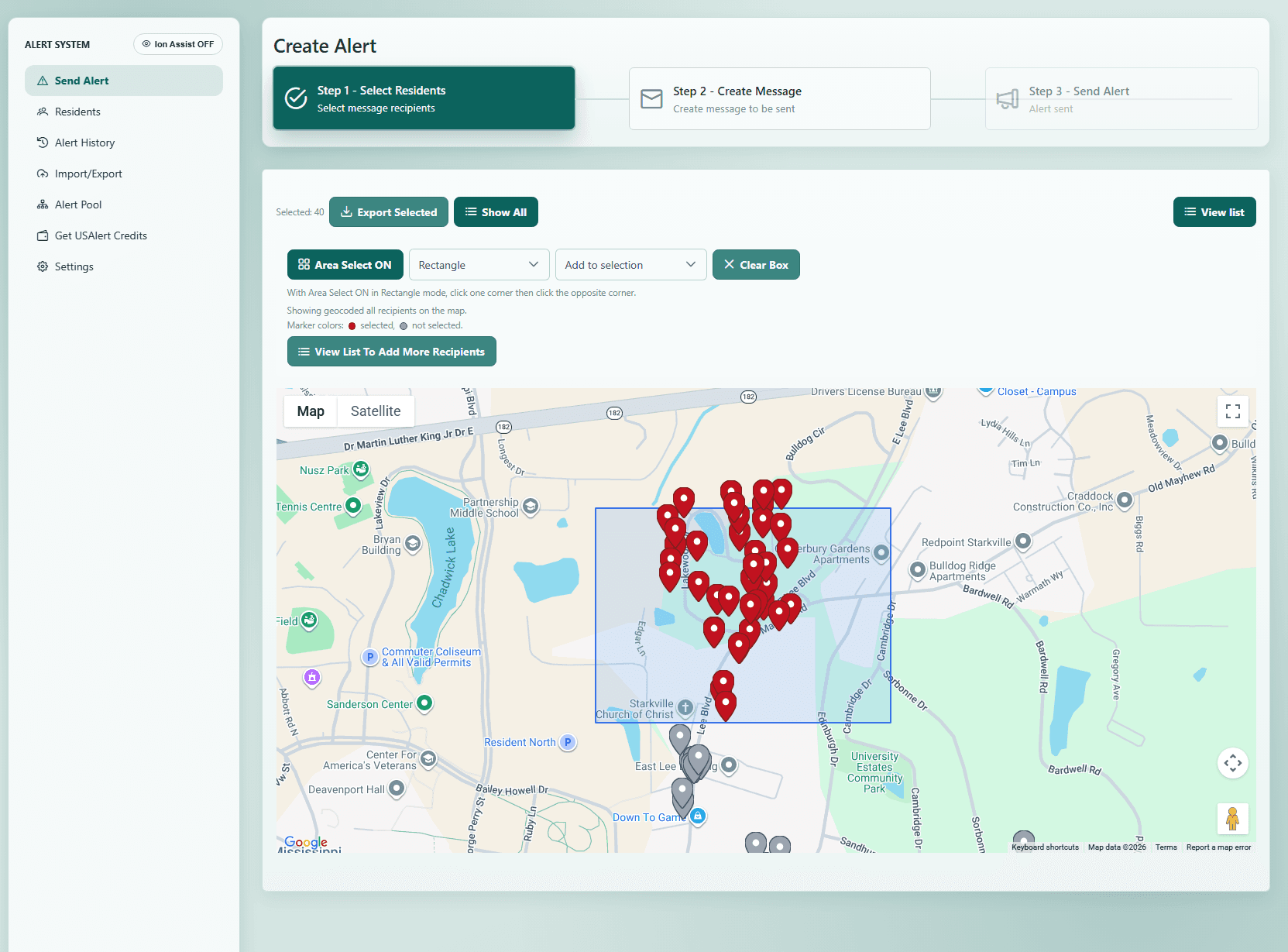Click Step 2 envelope message icon
1288x952 pixels.
click(651, 99)
